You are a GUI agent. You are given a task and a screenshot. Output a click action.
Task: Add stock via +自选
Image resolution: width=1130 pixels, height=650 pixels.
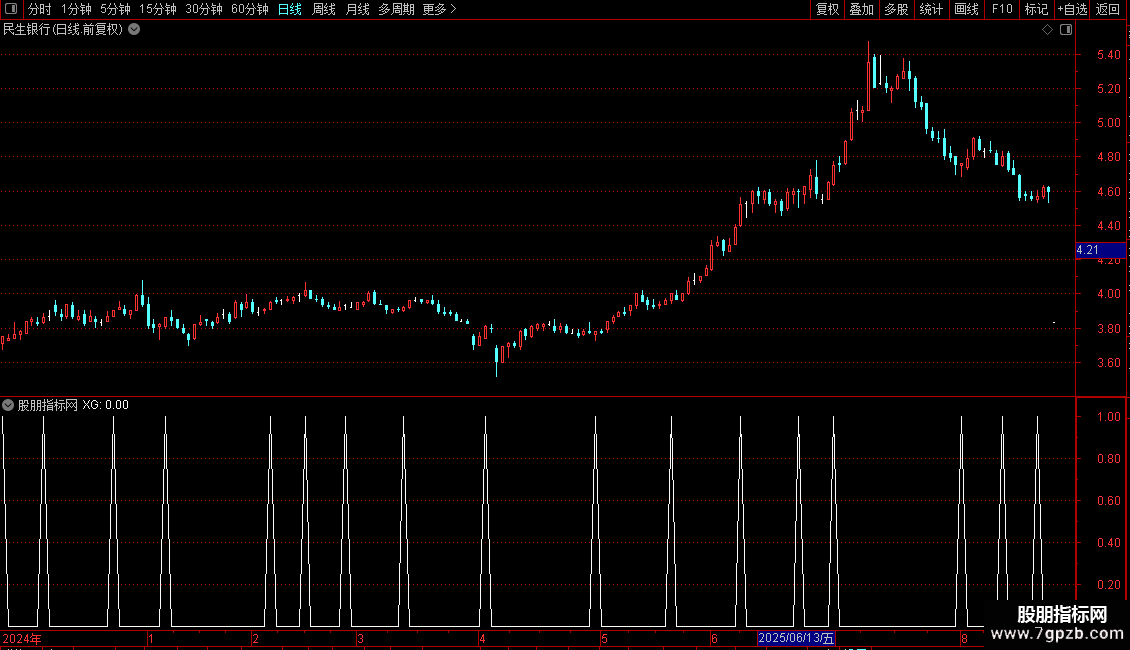coord(1072,9)
